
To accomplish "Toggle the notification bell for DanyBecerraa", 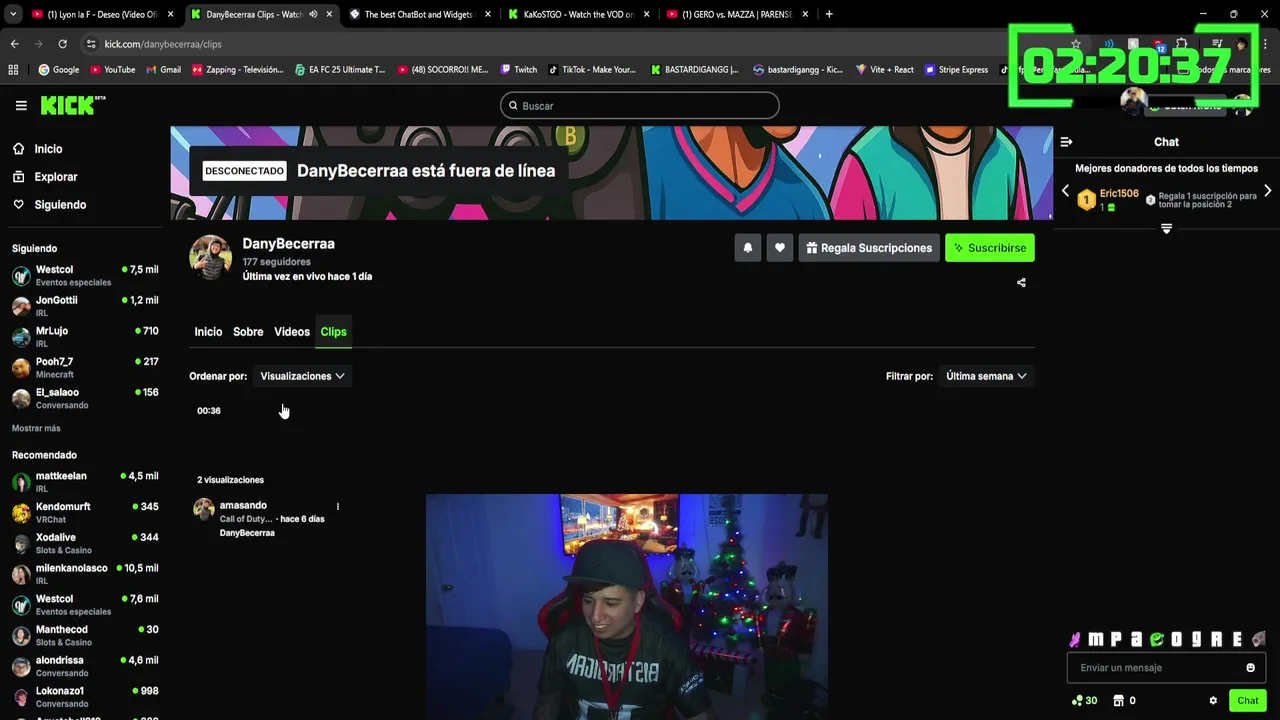I will (x=747, y=248).
